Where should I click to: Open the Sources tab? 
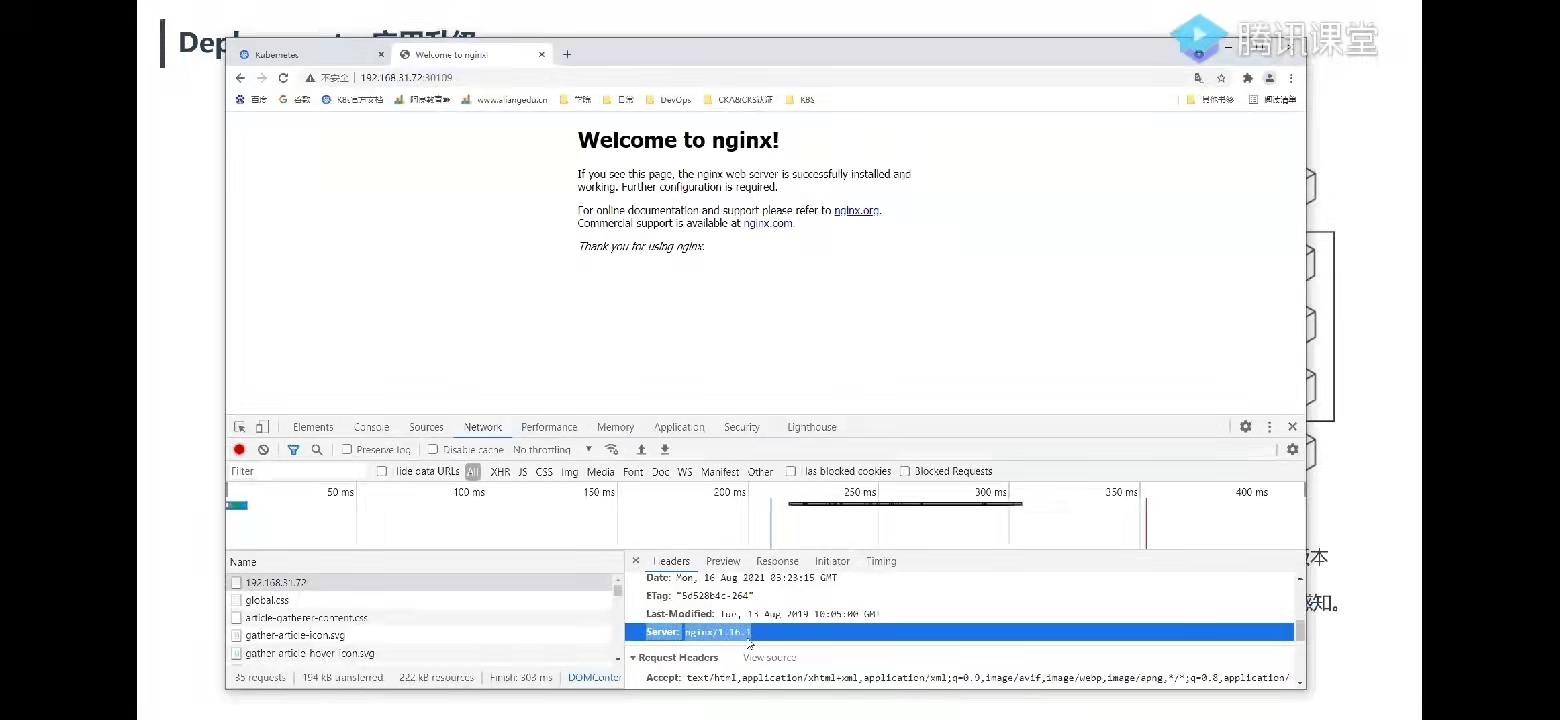click(x=426, y=427)
